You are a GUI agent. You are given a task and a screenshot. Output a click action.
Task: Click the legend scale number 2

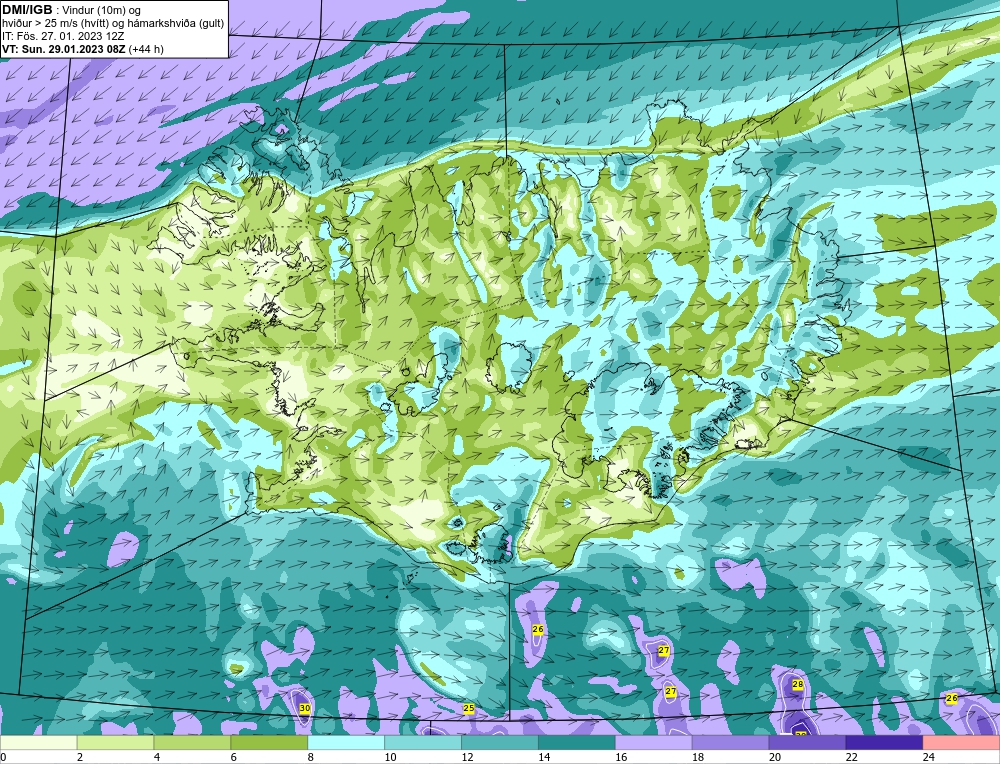tap(80, 757)
